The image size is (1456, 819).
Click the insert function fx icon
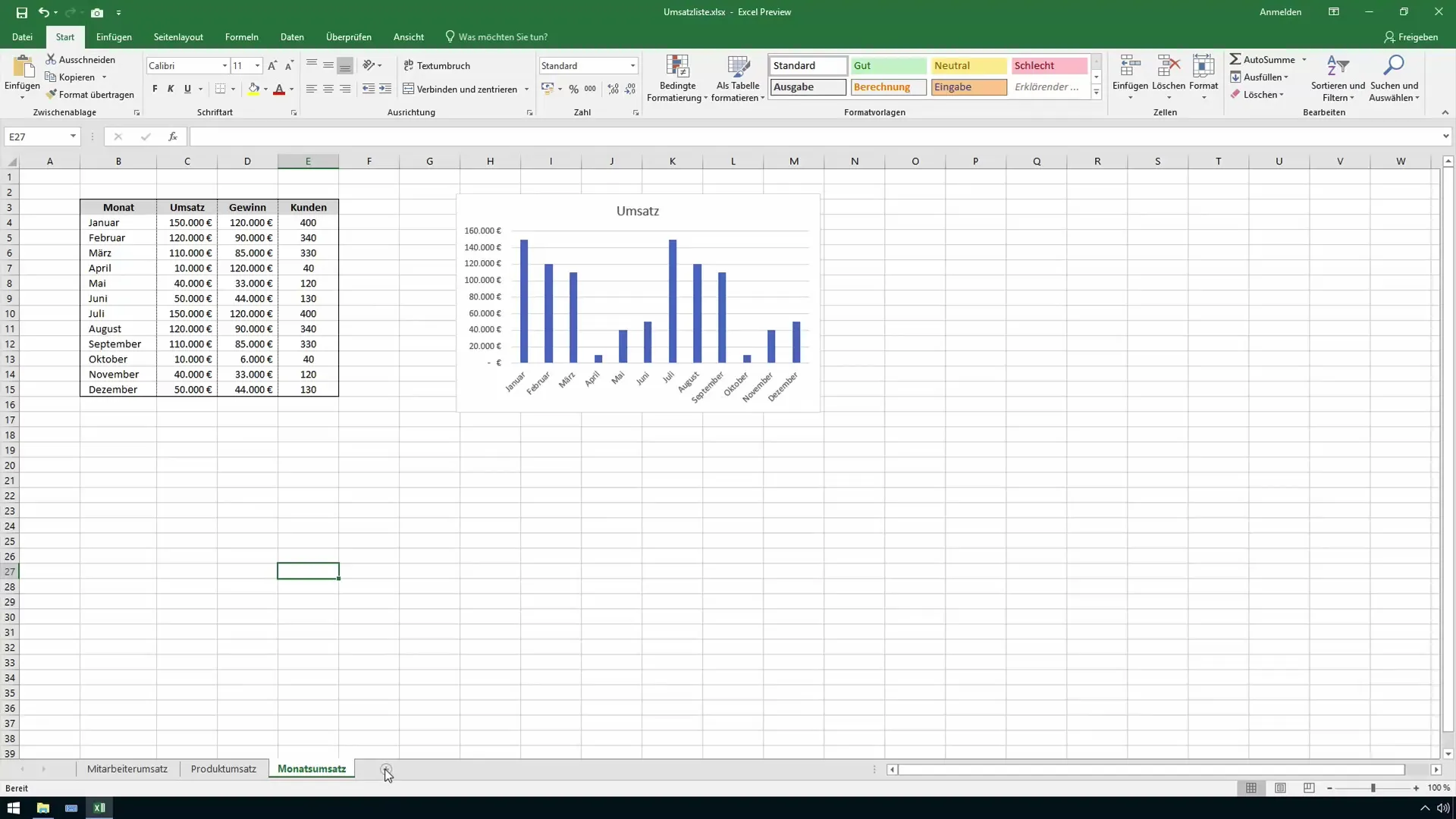point(173,136)
